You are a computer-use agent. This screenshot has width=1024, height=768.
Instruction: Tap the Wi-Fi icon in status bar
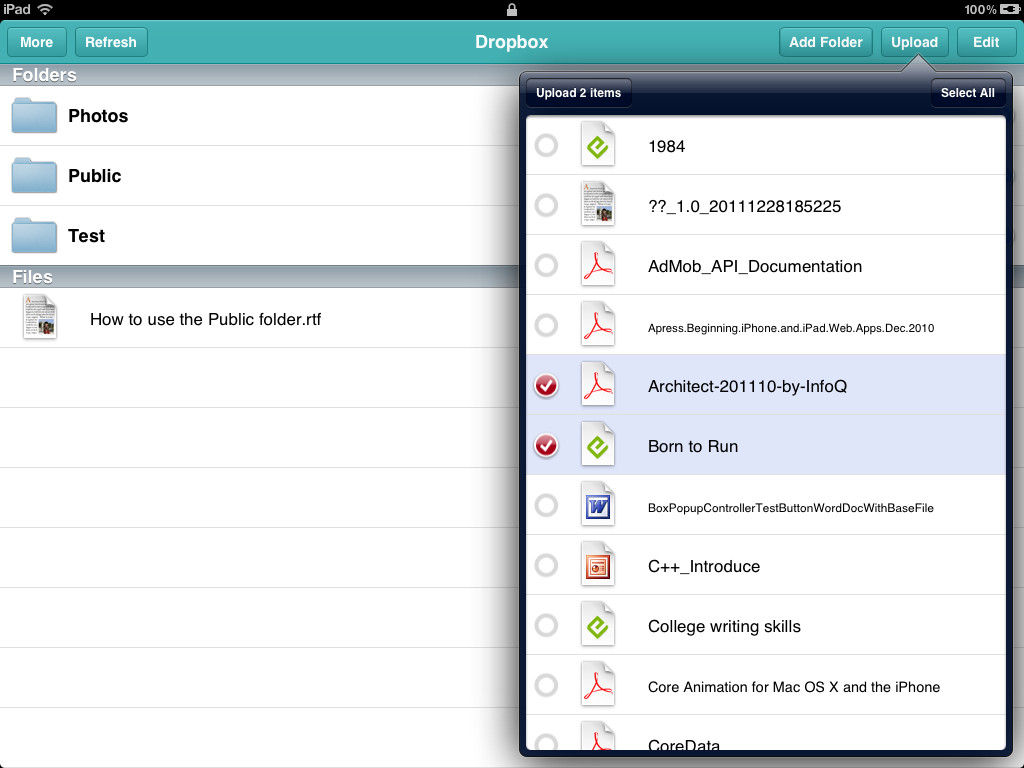pos(45,9)
